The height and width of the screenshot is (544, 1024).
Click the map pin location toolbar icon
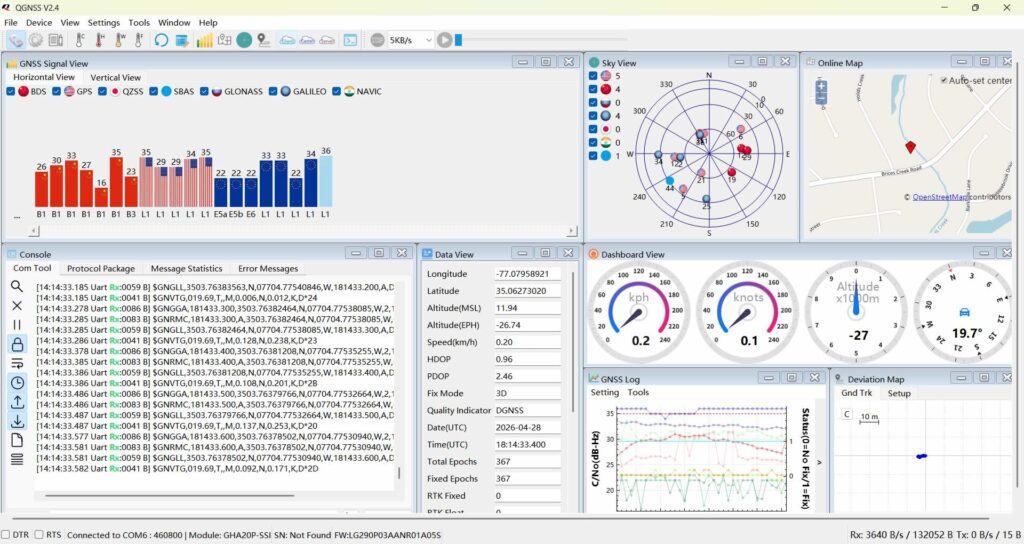point(263,40)
